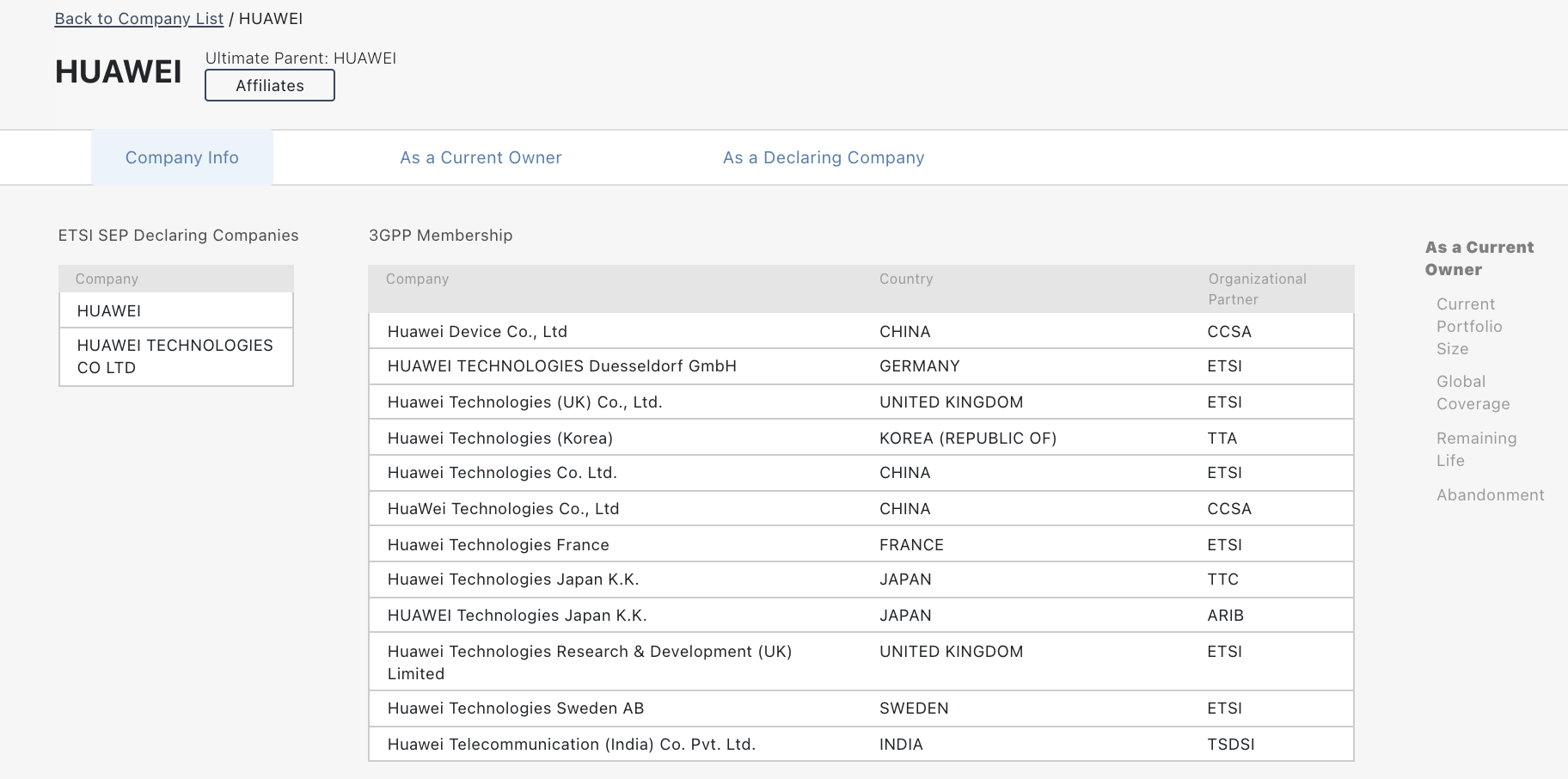Image resolution: width=1568 pixels, height=779 pixels.
Task: Jump to Current Portfolio Size section
Action: (1469, 327)
